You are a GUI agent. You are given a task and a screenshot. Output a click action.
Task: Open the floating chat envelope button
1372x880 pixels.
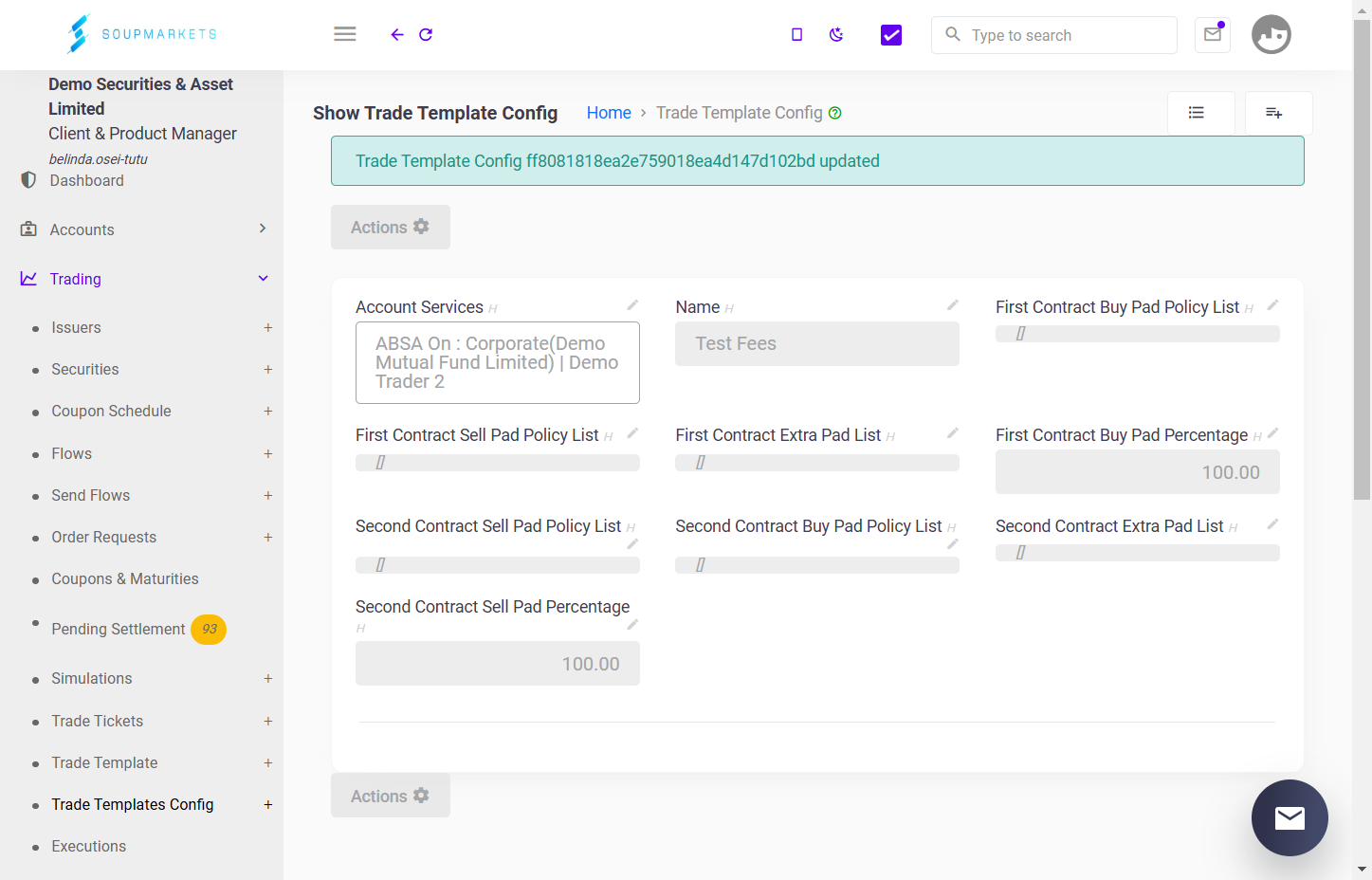[1290, 817]
